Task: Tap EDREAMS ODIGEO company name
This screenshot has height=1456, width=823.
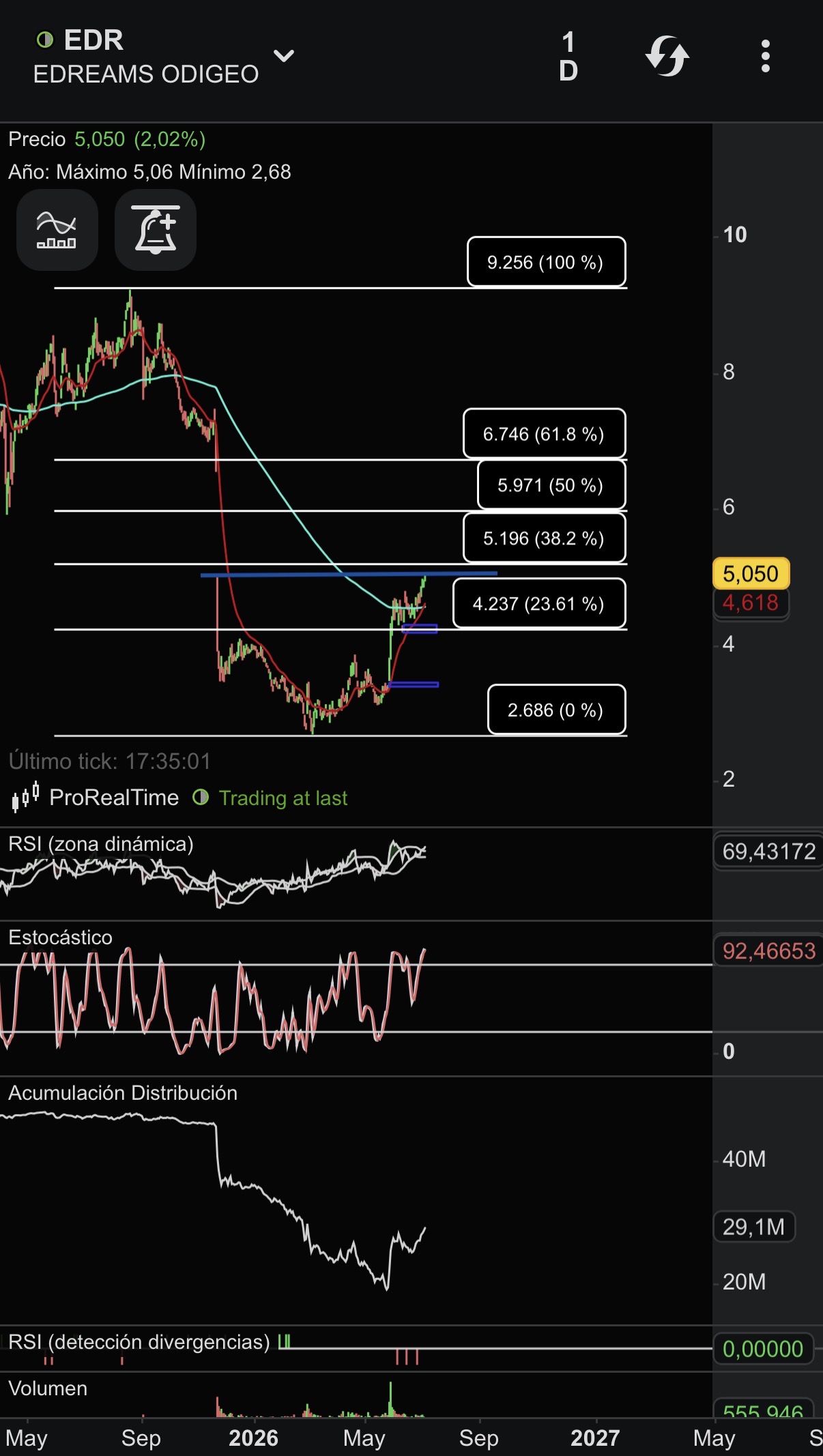Action: (146, 74)
